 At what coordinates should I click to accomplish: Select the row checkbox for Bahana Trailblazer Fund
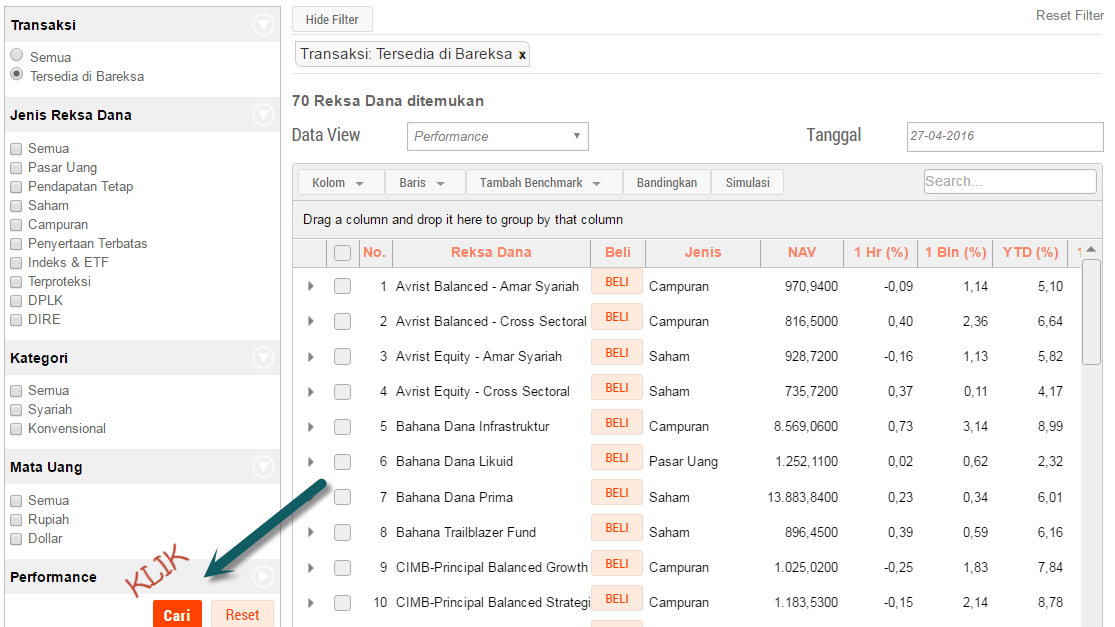click(342, 532)
